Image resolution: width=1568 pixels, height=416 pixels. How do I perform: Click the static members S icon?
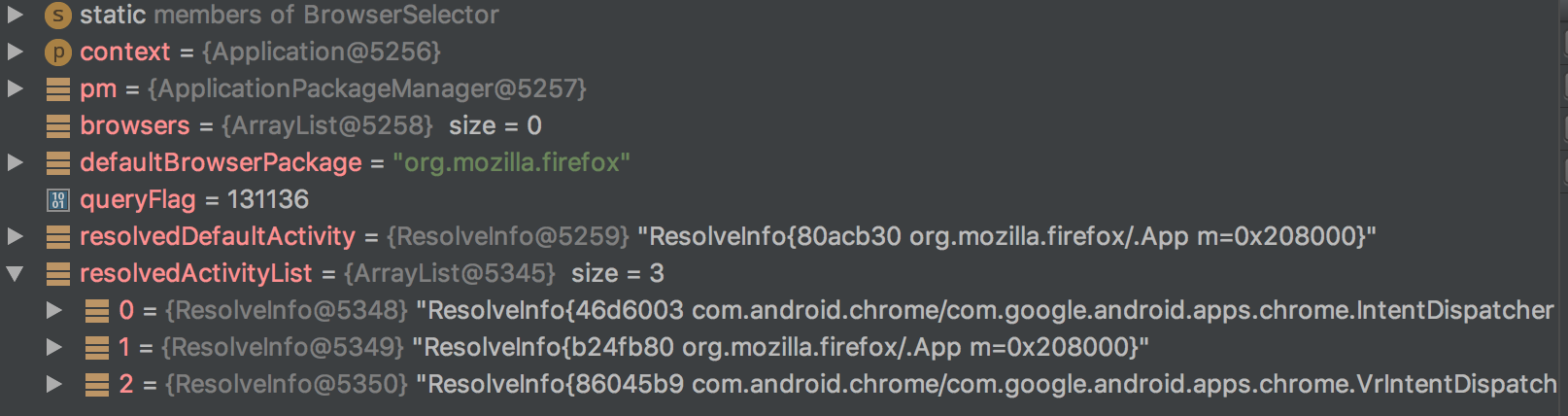(x=58, y=15)
